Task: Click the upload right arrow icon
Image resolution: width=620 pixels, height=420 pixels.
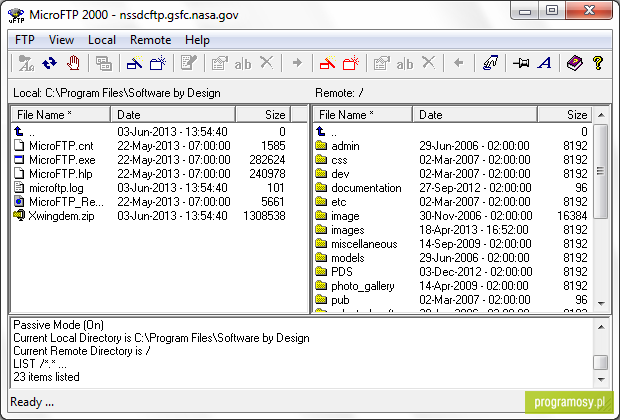Action: coord(297,63)
